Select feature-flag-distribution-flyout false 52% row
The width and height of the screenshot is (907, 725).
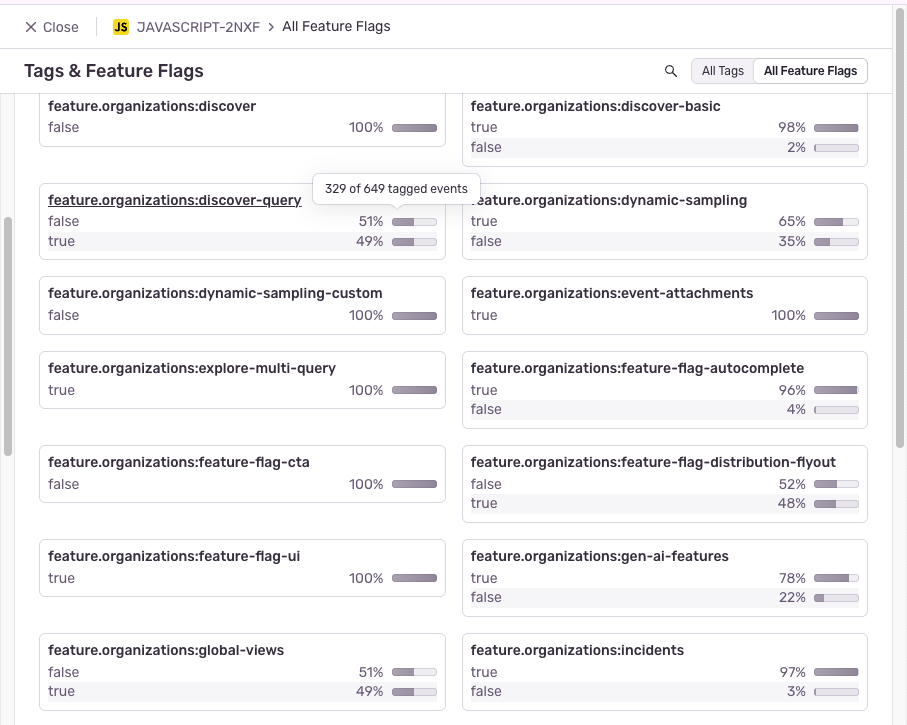pyautogui.click(x=664, y=484)
